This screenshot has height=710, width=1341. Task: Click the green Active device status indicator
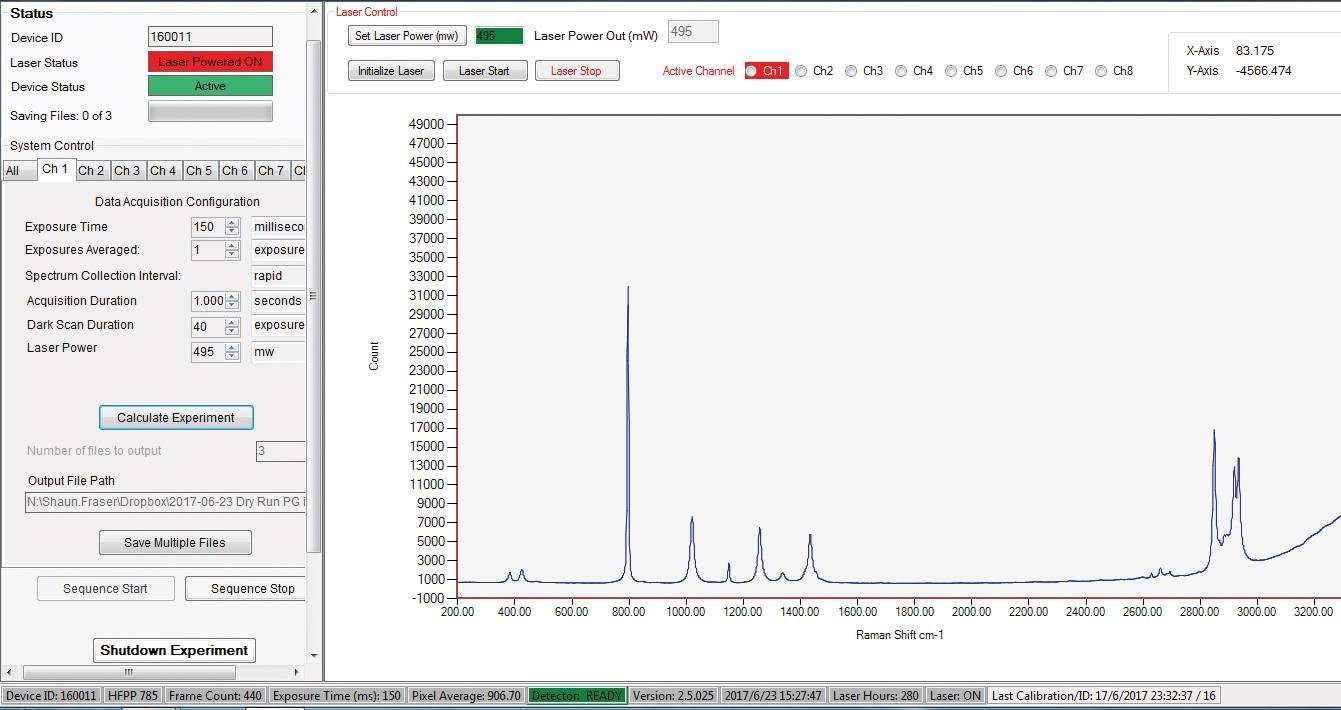tap(210, 86)
